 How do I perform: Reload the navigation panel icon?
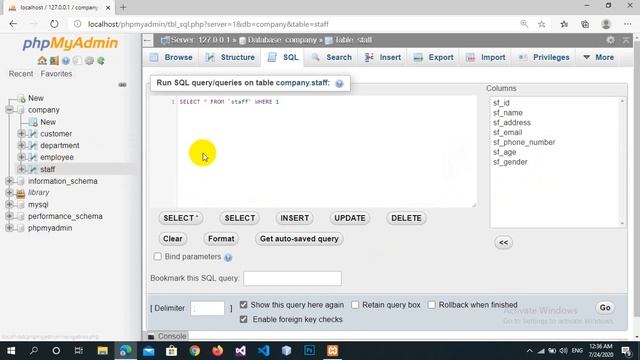101,61
